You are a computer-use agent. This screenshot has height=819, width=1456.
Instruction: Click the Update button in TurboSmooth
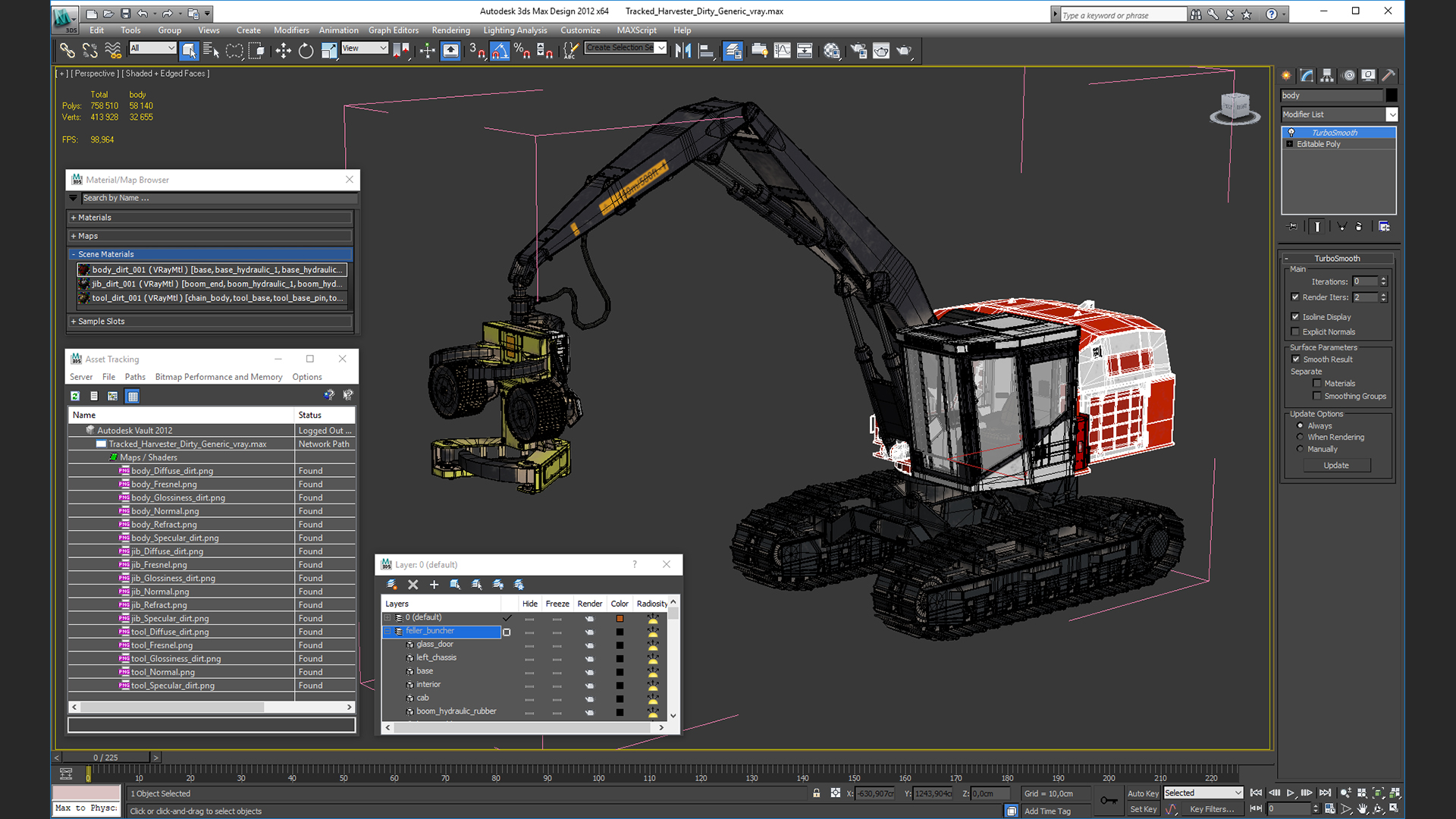pos(1336,466)
